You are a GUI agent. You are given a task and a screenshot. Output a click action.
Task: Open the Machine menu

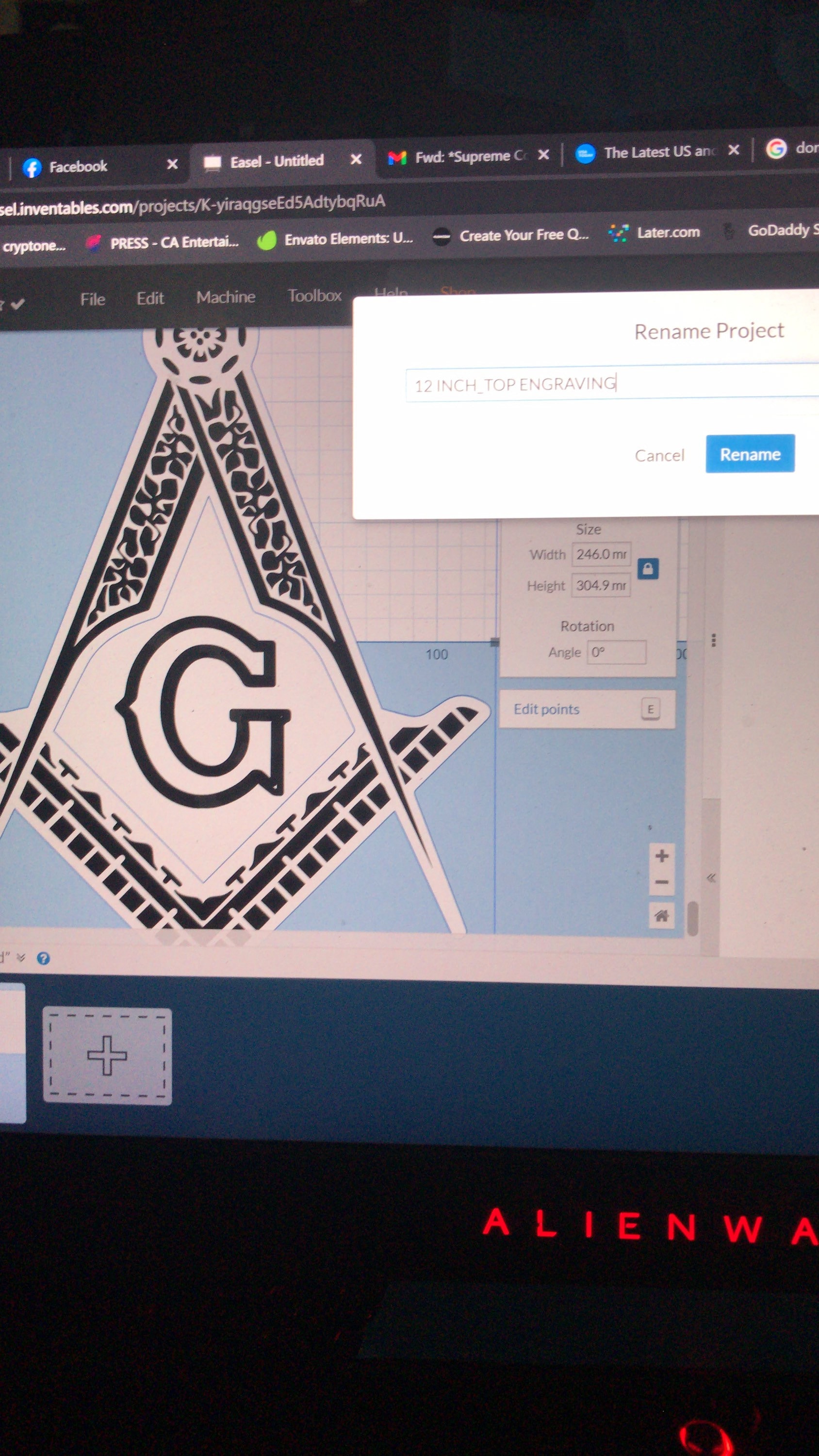226,297
